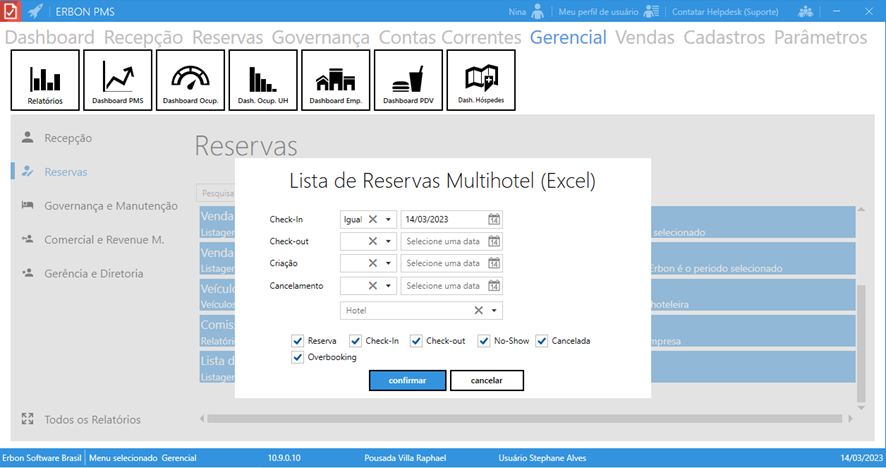Image resolution: width=886 pixels, height=468 pixels.
Task: Switch to the Governança main tab
Action: click(322, 37)
